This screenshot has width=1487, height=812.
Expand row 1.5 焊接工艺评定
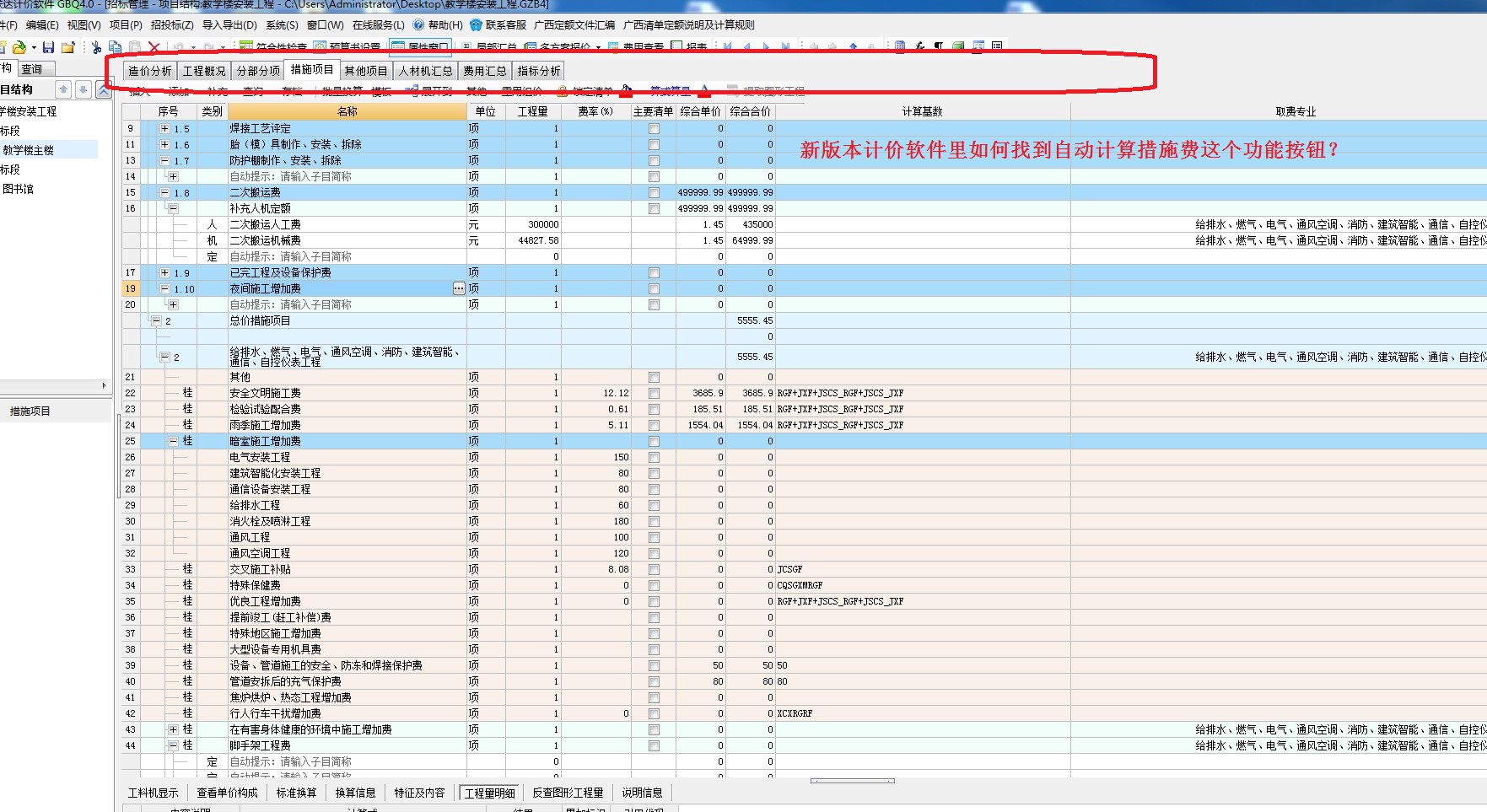[165, 129]
